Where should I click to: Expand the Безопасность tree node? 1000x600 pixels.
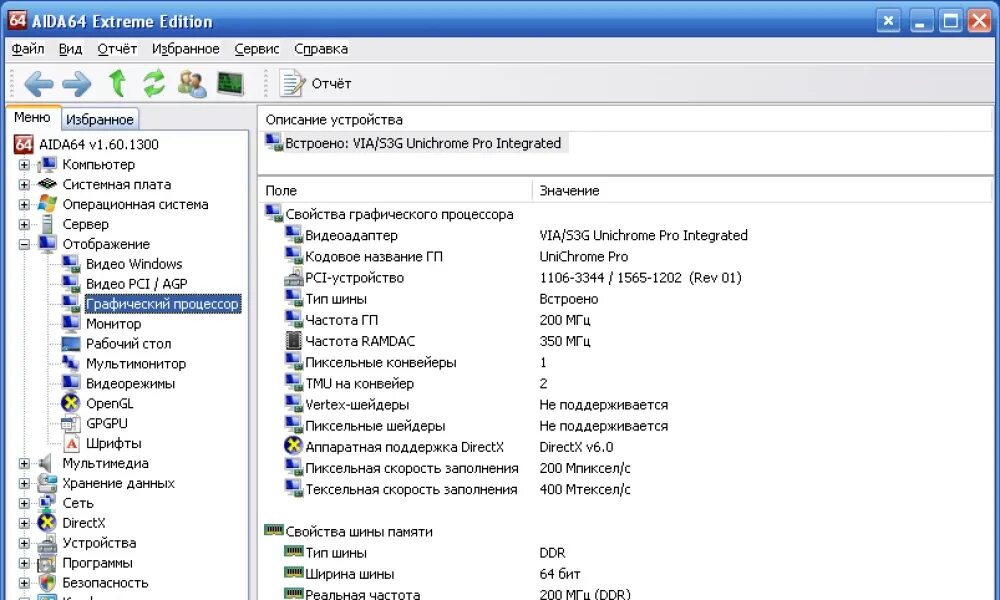(24, 583)
